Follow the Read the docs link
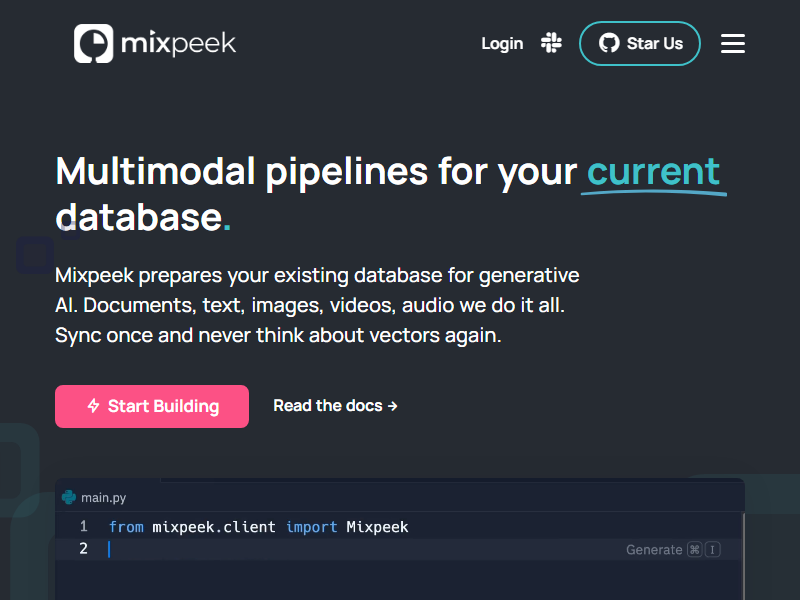The image size is (800, 600). (x=335, y=406)
